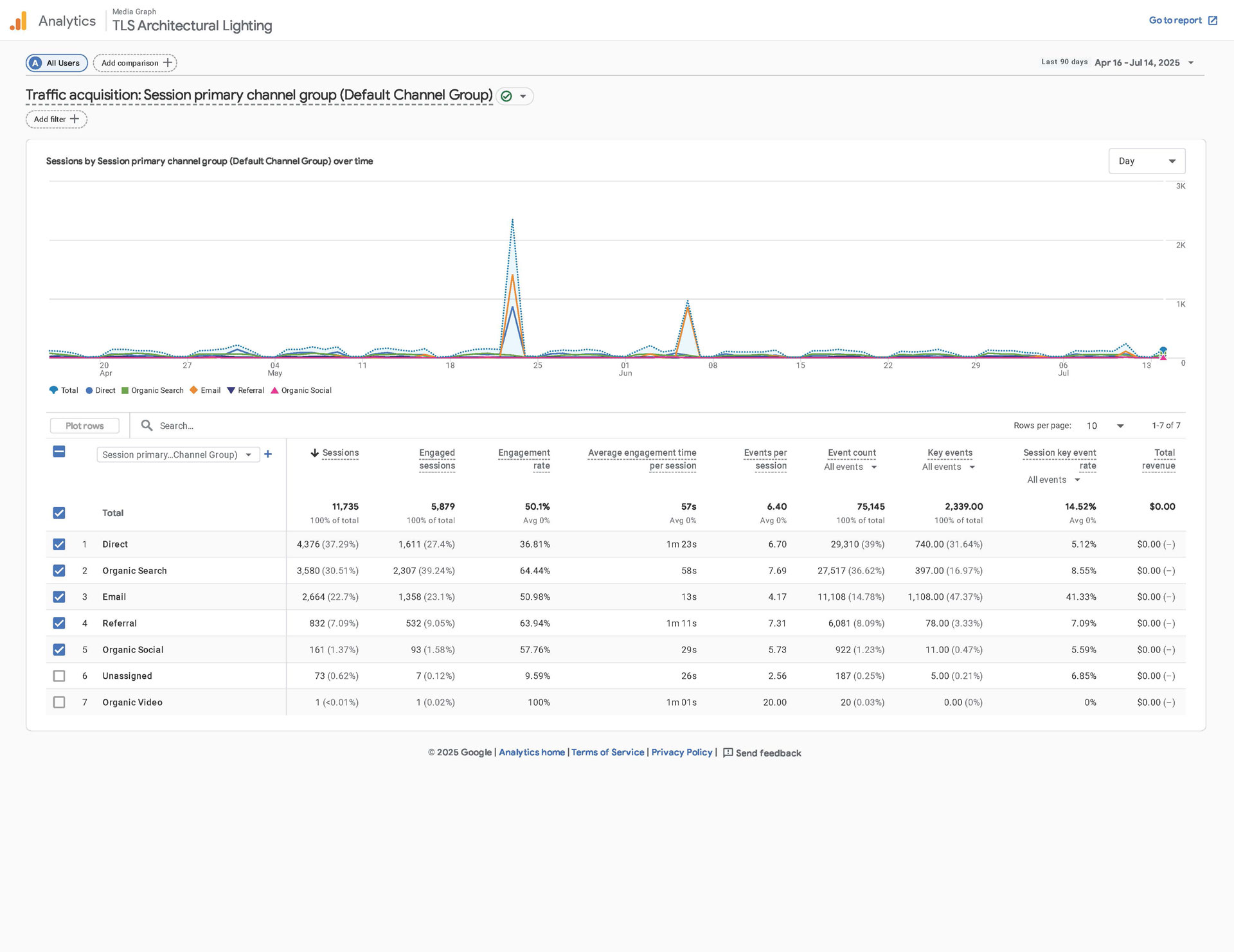Open the Privacy Policy link

click(x=681, y=753)
